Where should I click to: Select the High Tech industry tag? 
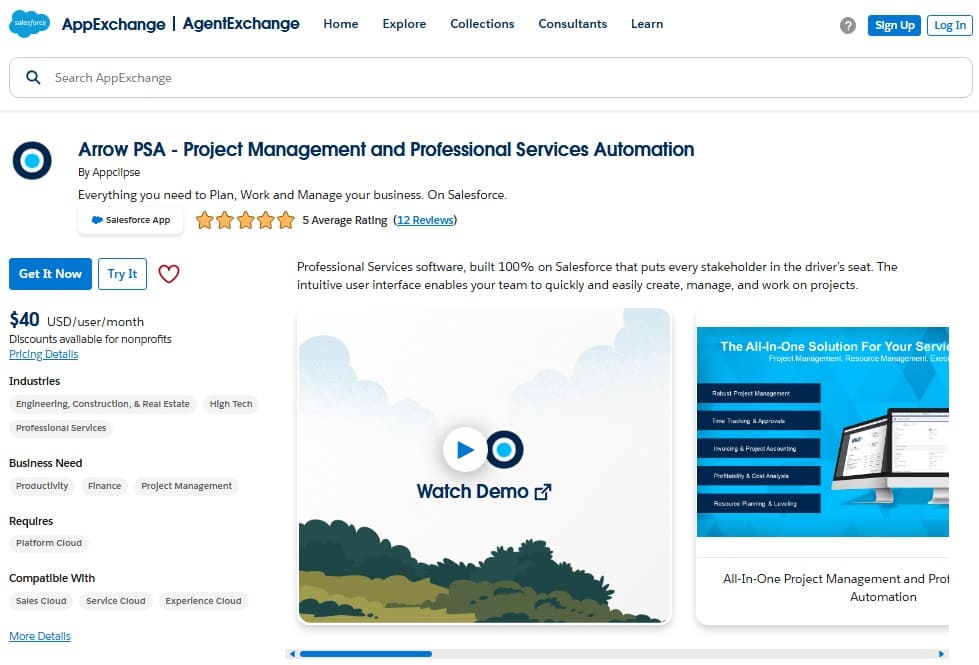click(x=231, y=404)
